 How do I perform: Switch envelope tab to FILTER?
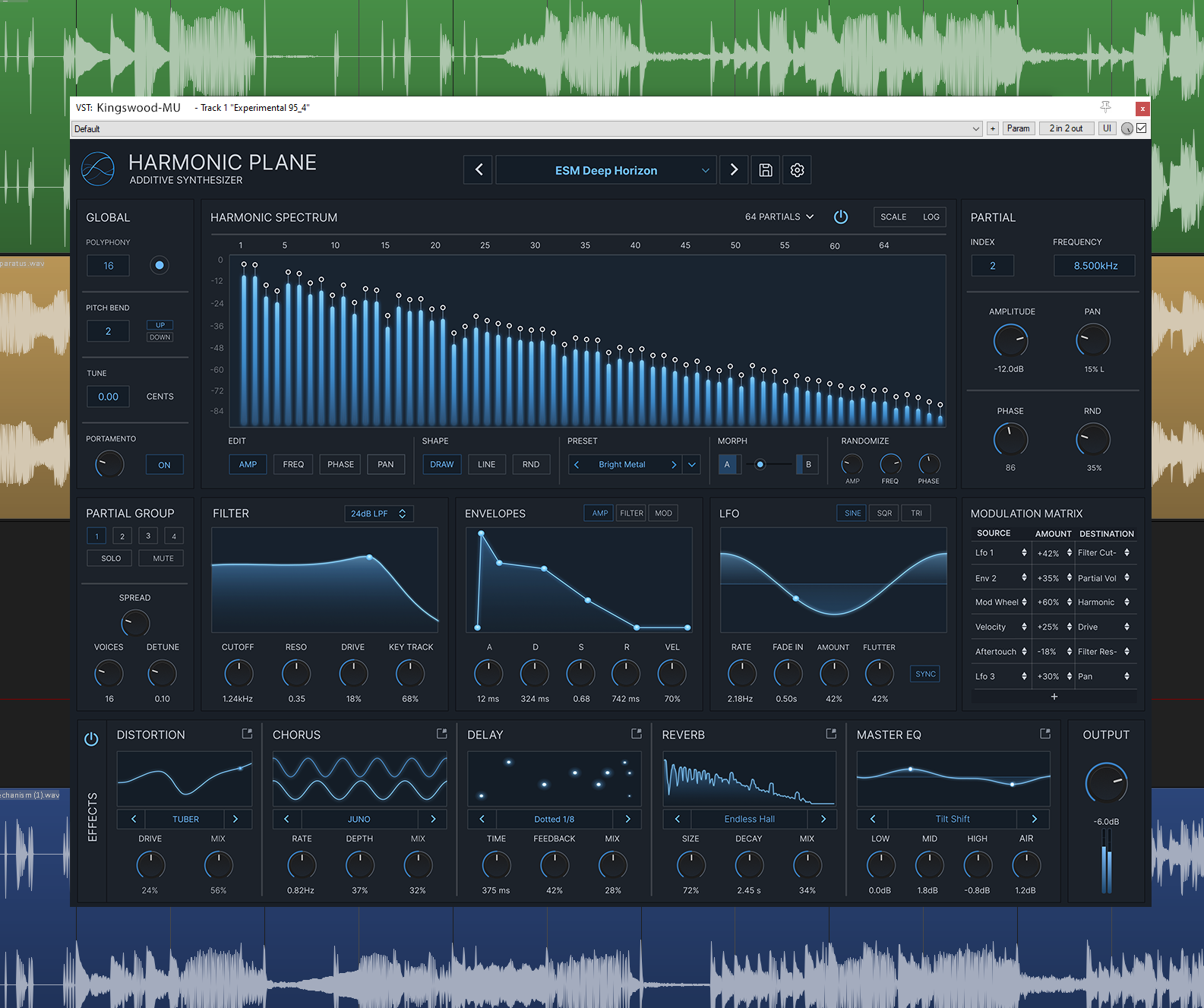[631, 513]
